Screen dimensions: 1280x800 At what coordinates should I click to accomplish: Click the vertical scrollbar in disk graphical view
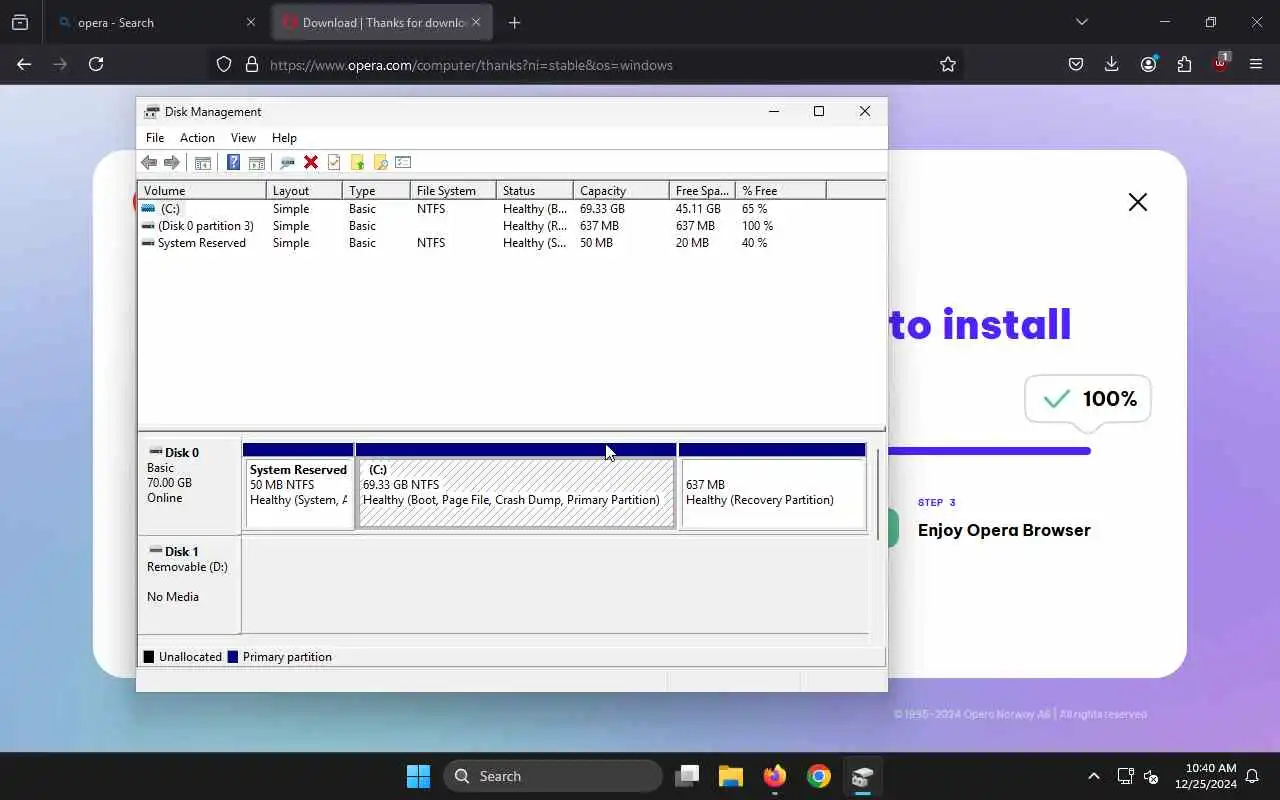click(x=878, y=495)
